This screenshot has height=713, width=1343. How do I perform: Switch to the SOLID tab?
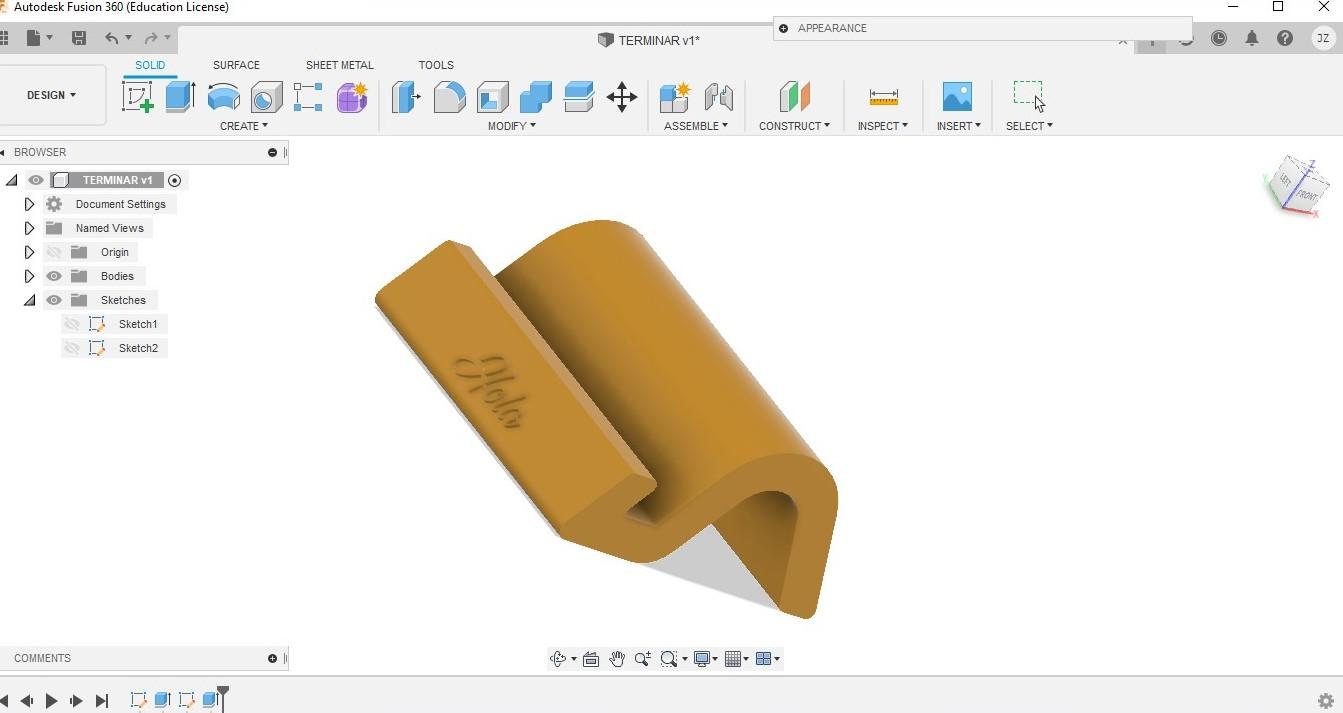click(150, 65)
